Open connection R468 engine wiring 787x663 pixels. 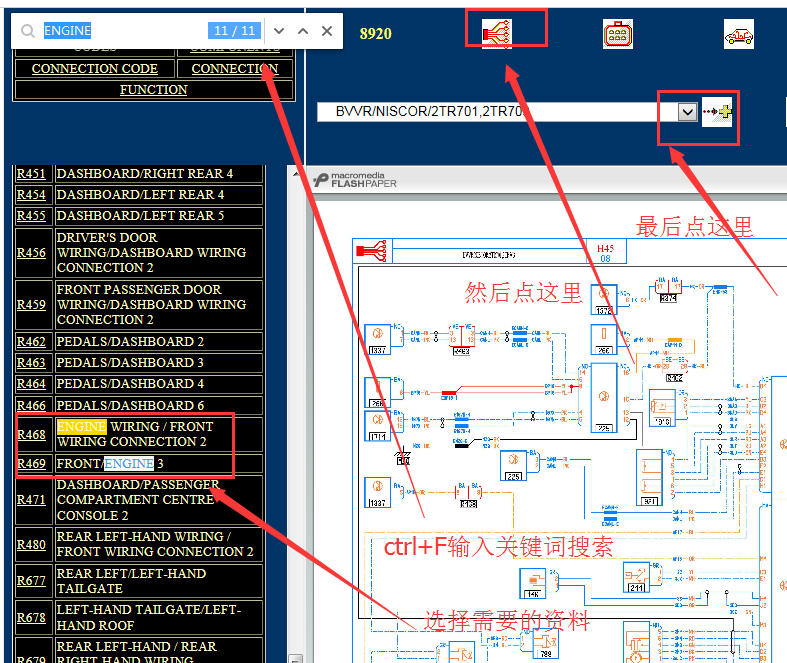[31, 435]
